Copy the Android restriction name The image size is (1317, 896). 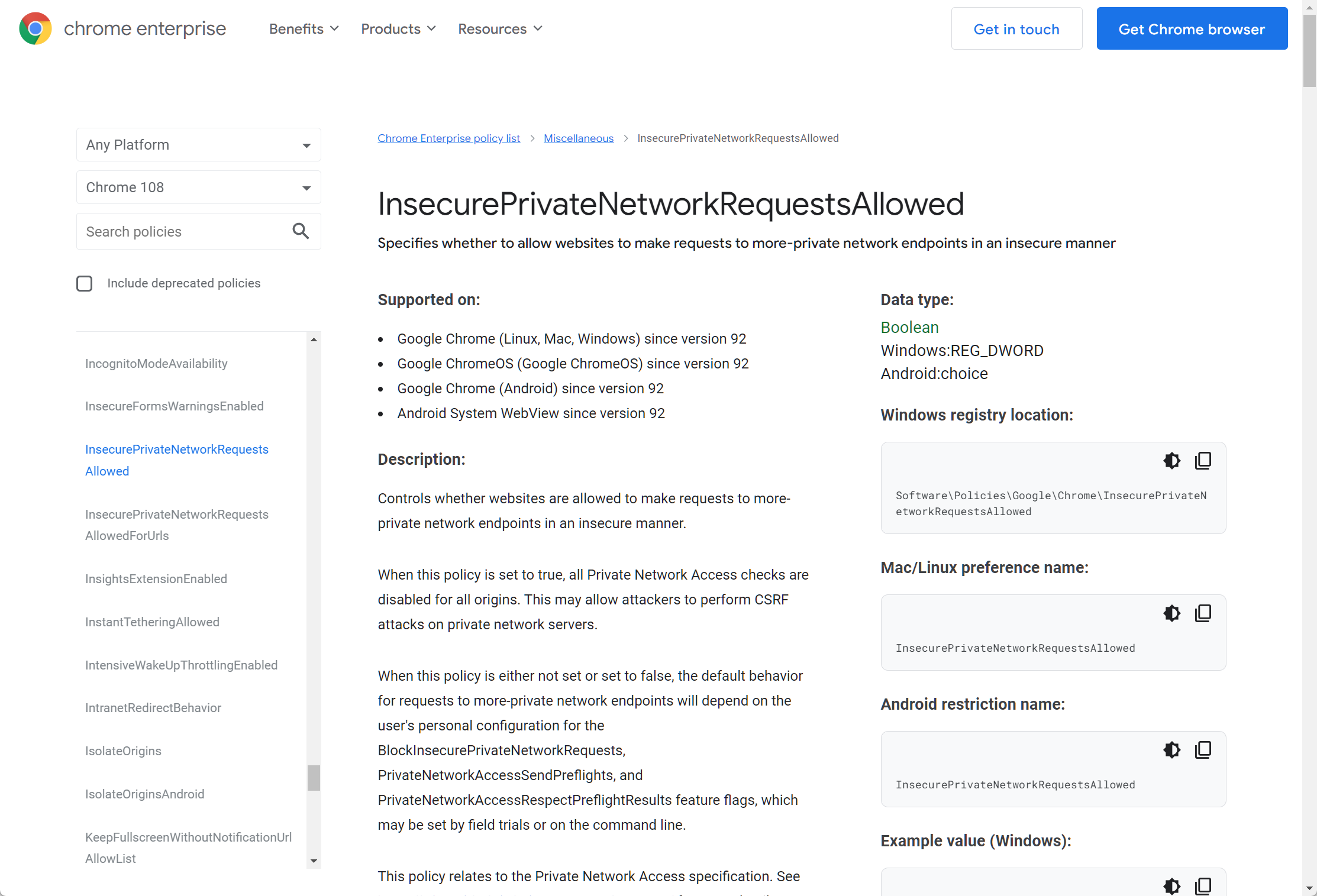pos(1203,750)
